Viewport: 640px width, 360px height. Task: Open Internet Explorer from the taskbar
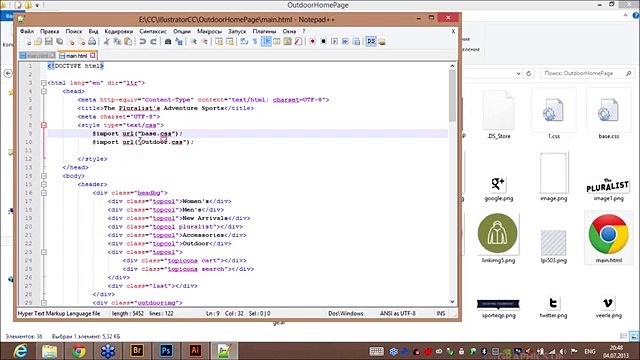click(x=20, y=351)
